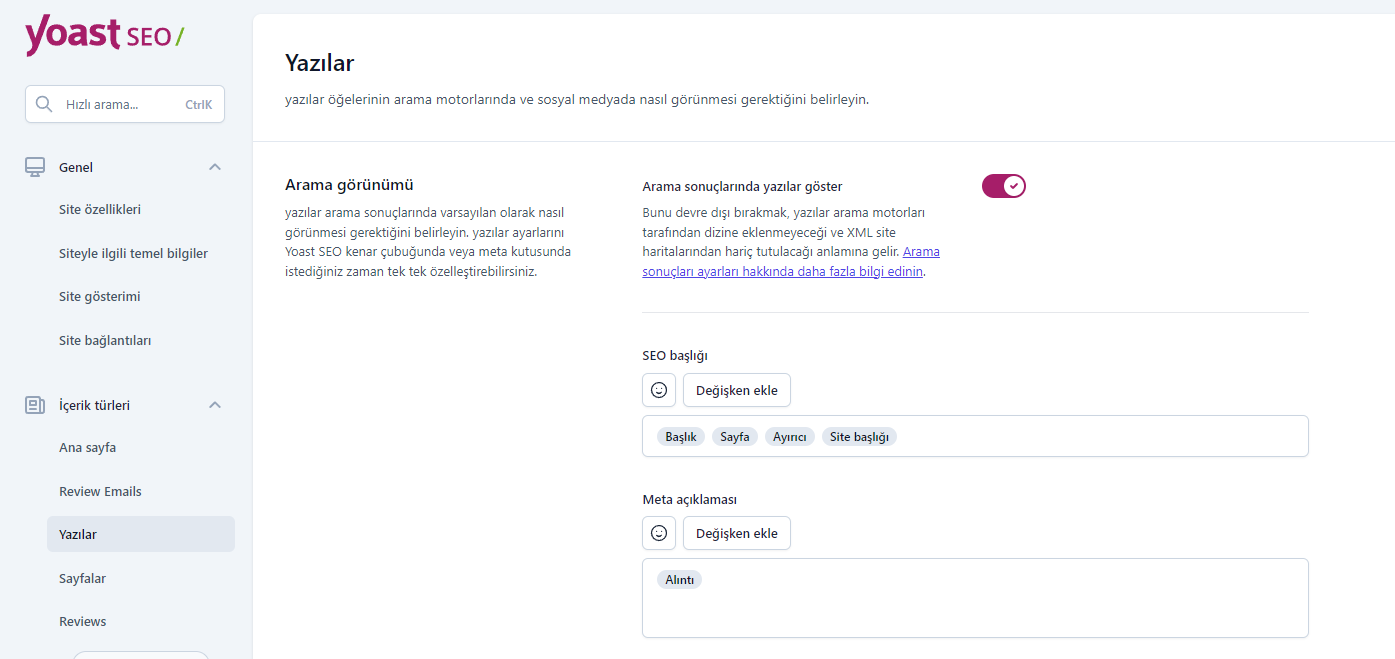This screenshot has height=659, width=1395.
Task: Click the magnifier icon in quick search
Action: (44, 104)
